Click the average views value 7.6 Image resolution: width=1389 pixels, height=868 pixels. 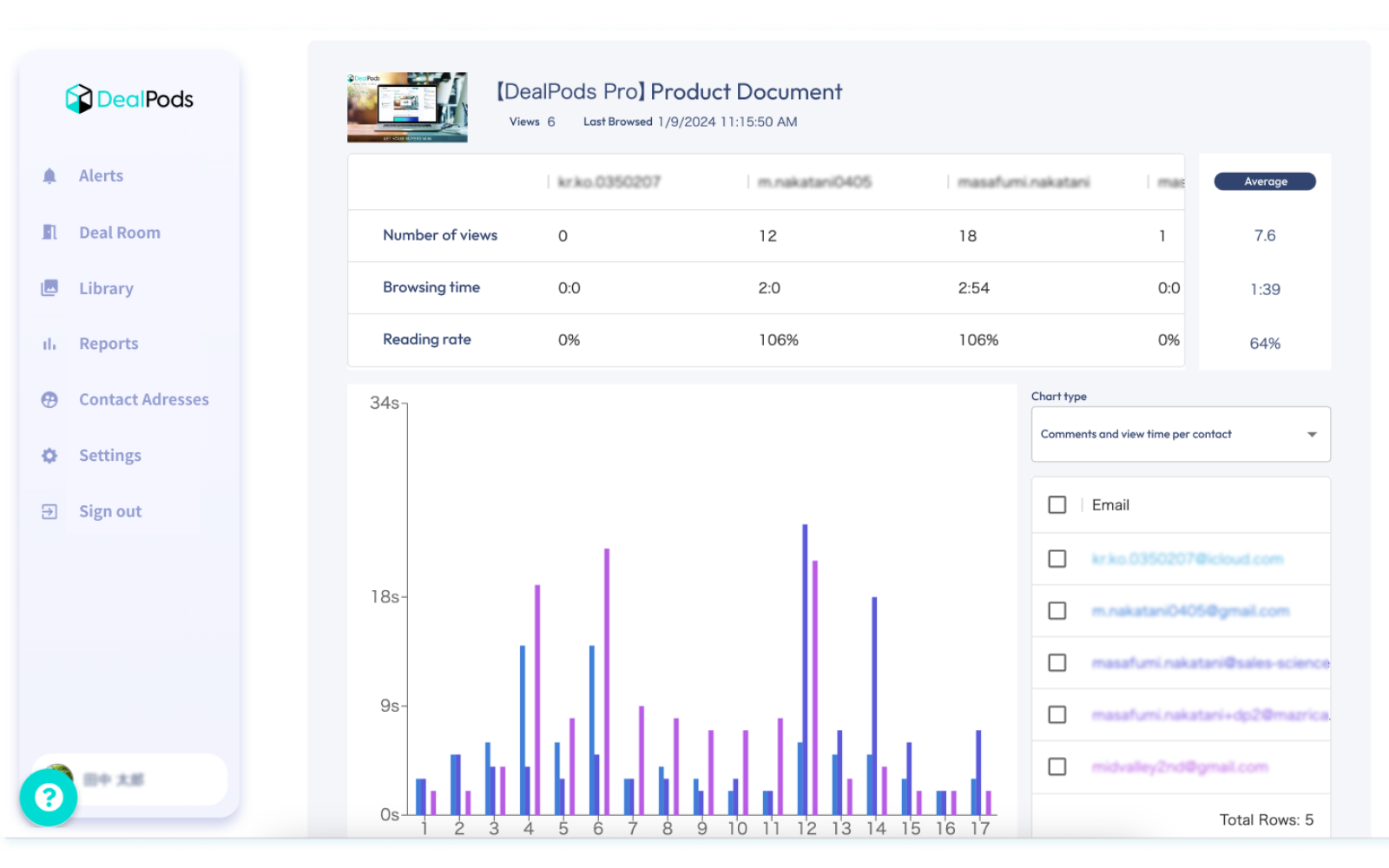1265,236
